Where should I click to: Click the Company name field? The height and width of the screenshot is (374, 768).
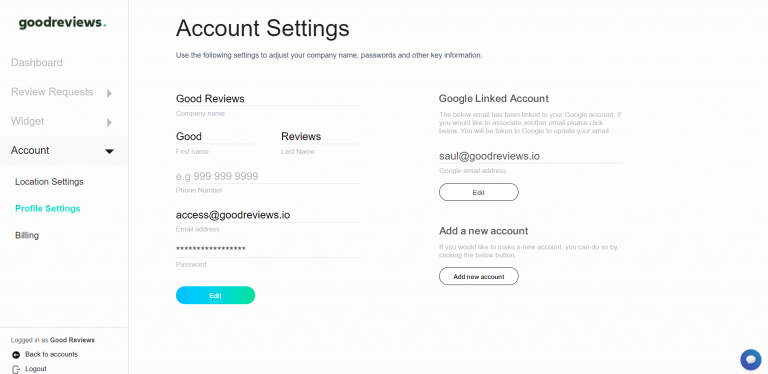click(x=267, y=99)
